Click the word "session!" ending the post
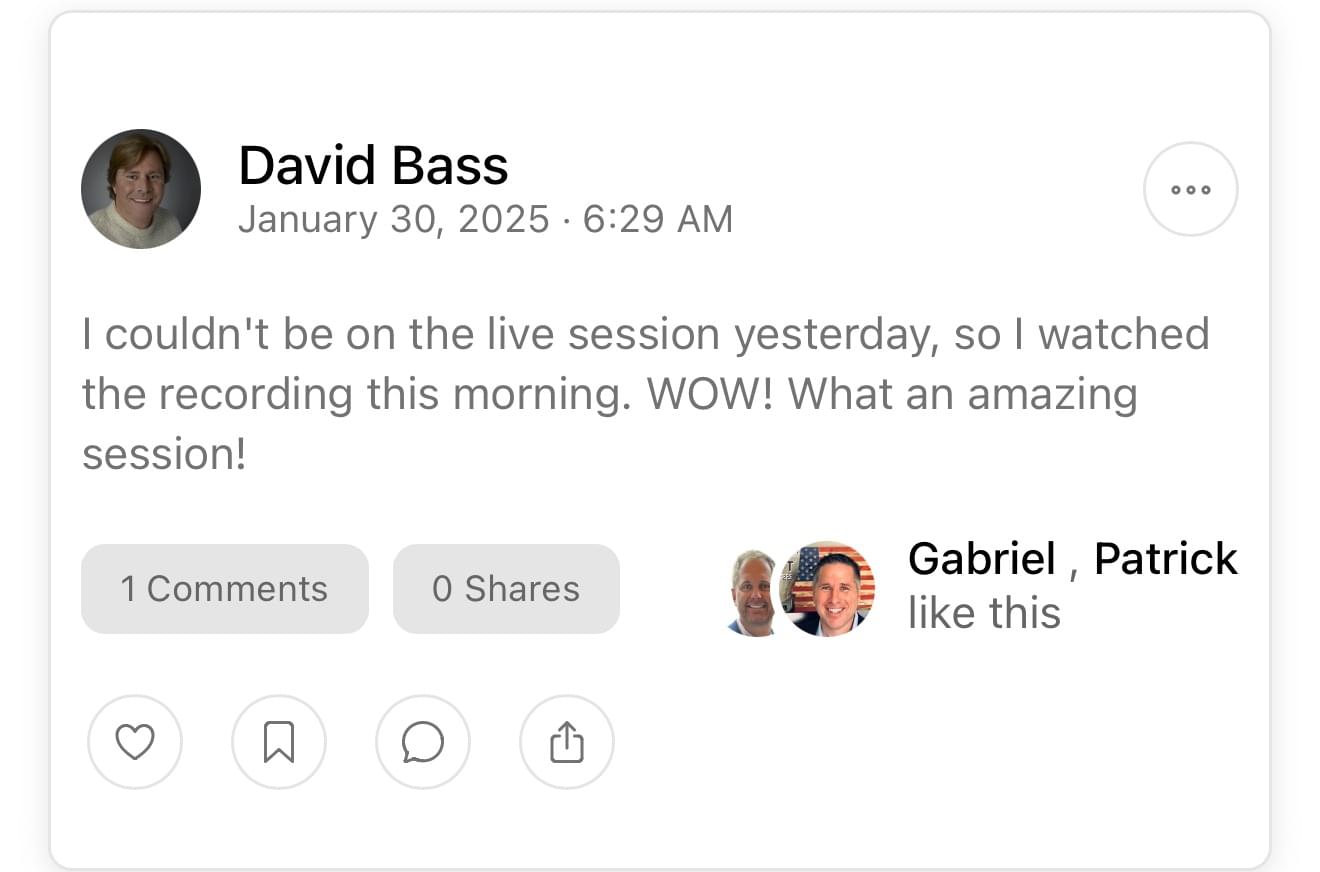1320x872 pixels. pyautogui.click(x=164, y=454)
